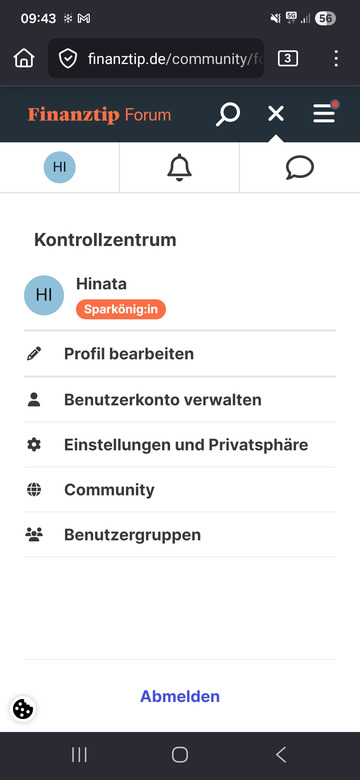Tap the browser home icon
Screen dimensions: 360x780
click(24, 58)
